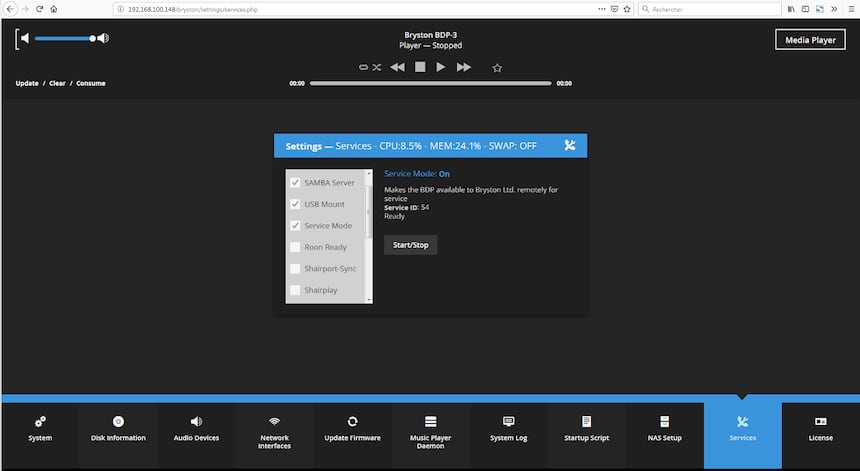This screenshot has width=860, height=471.
Task: Click the services list scroll up arrow
Action: click(369, 173)
